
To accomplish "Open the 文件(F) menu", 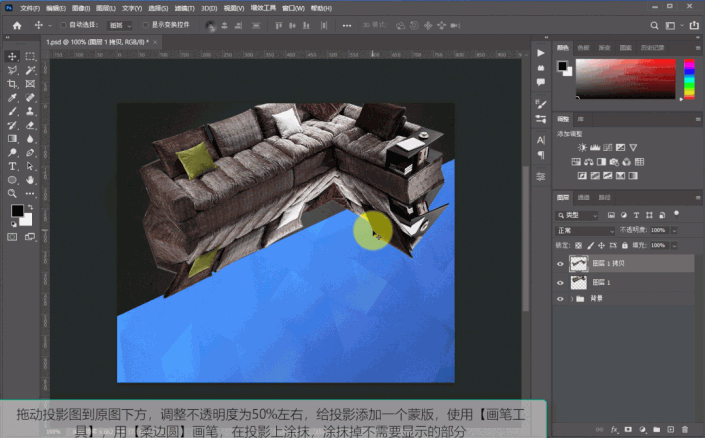I will [30, 8].
